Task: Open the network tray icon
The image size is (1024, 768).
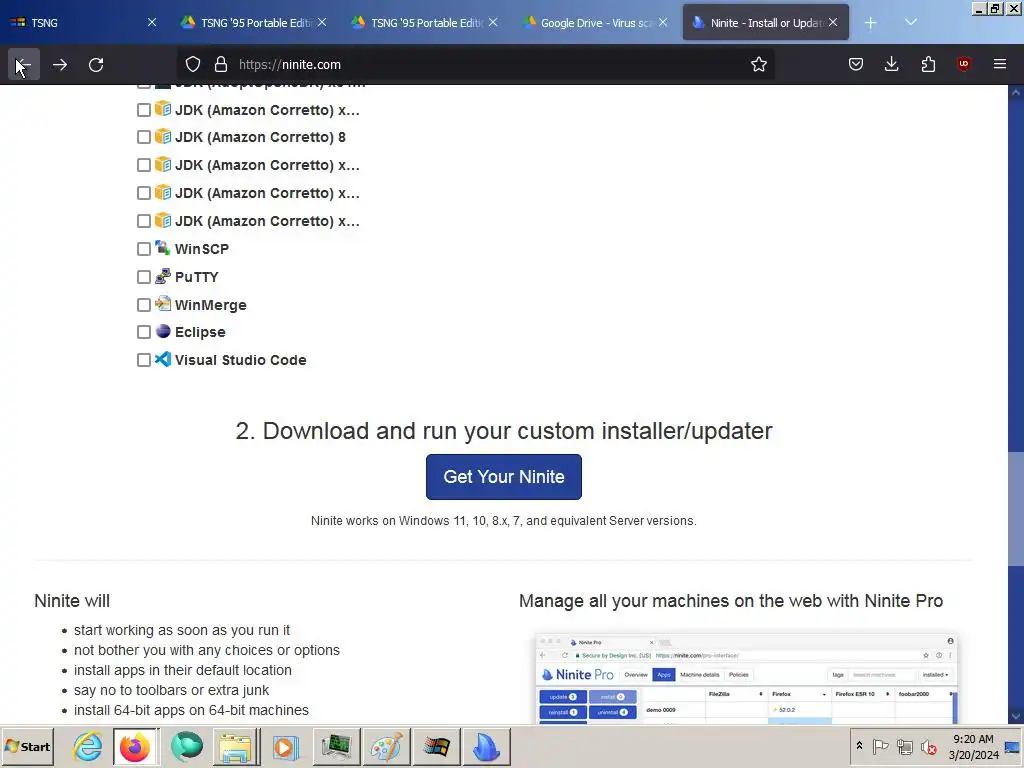Action: [904, 746]
